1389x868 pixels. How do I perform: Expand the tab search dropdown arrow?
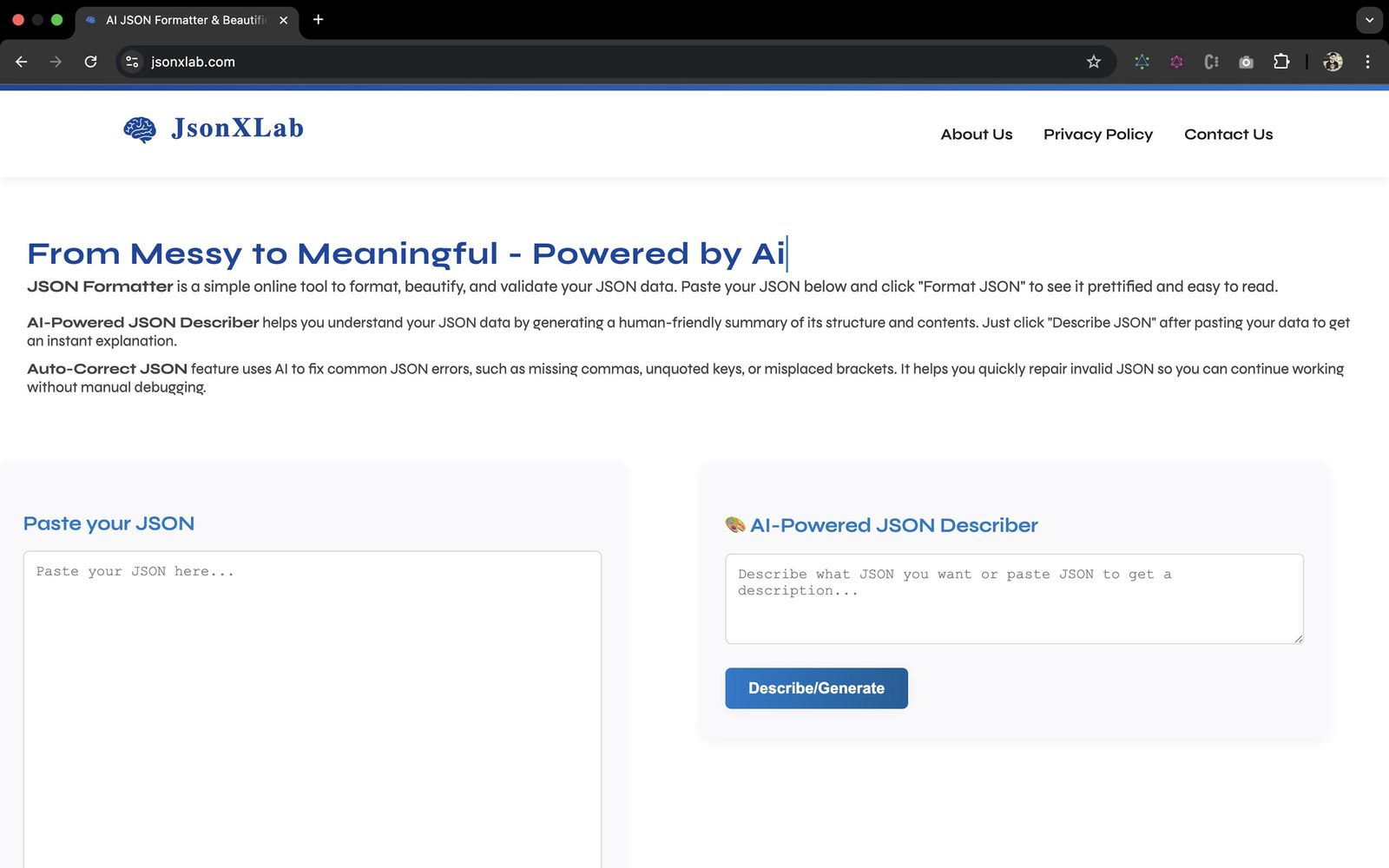click(x=1369, y=20)
